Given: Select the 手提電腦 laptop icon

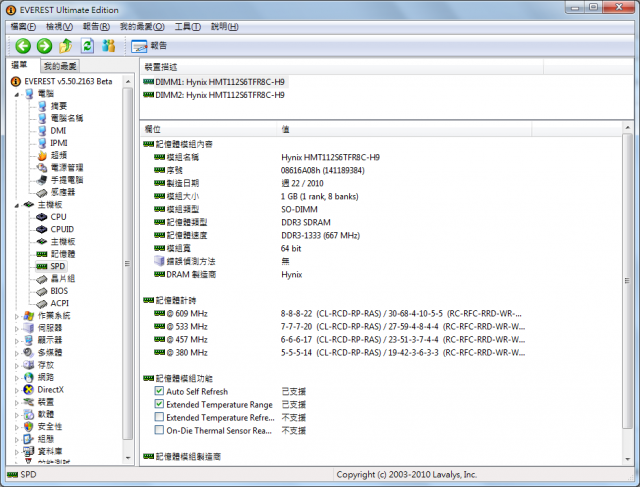Looking at the screenshot, I should (42, 180).
